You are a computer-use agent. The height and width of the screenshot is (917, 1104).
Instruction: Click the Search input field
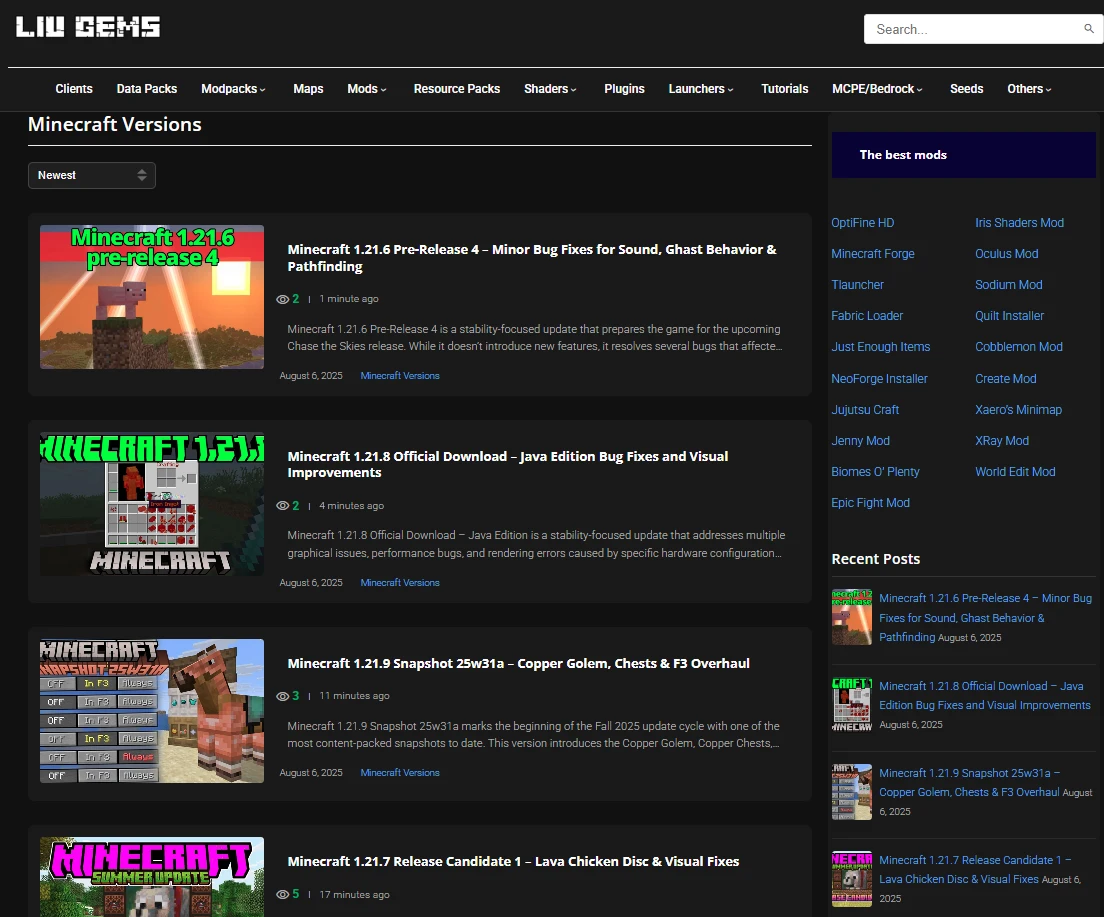coord(975,29)
